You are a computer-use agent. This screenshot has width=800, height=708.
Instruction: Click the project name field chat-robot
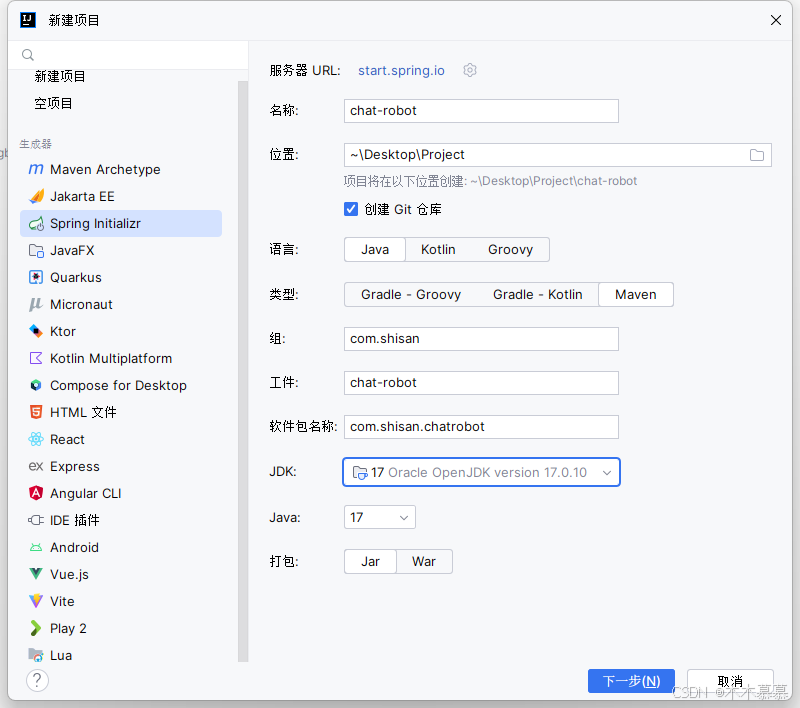point(481,111)
